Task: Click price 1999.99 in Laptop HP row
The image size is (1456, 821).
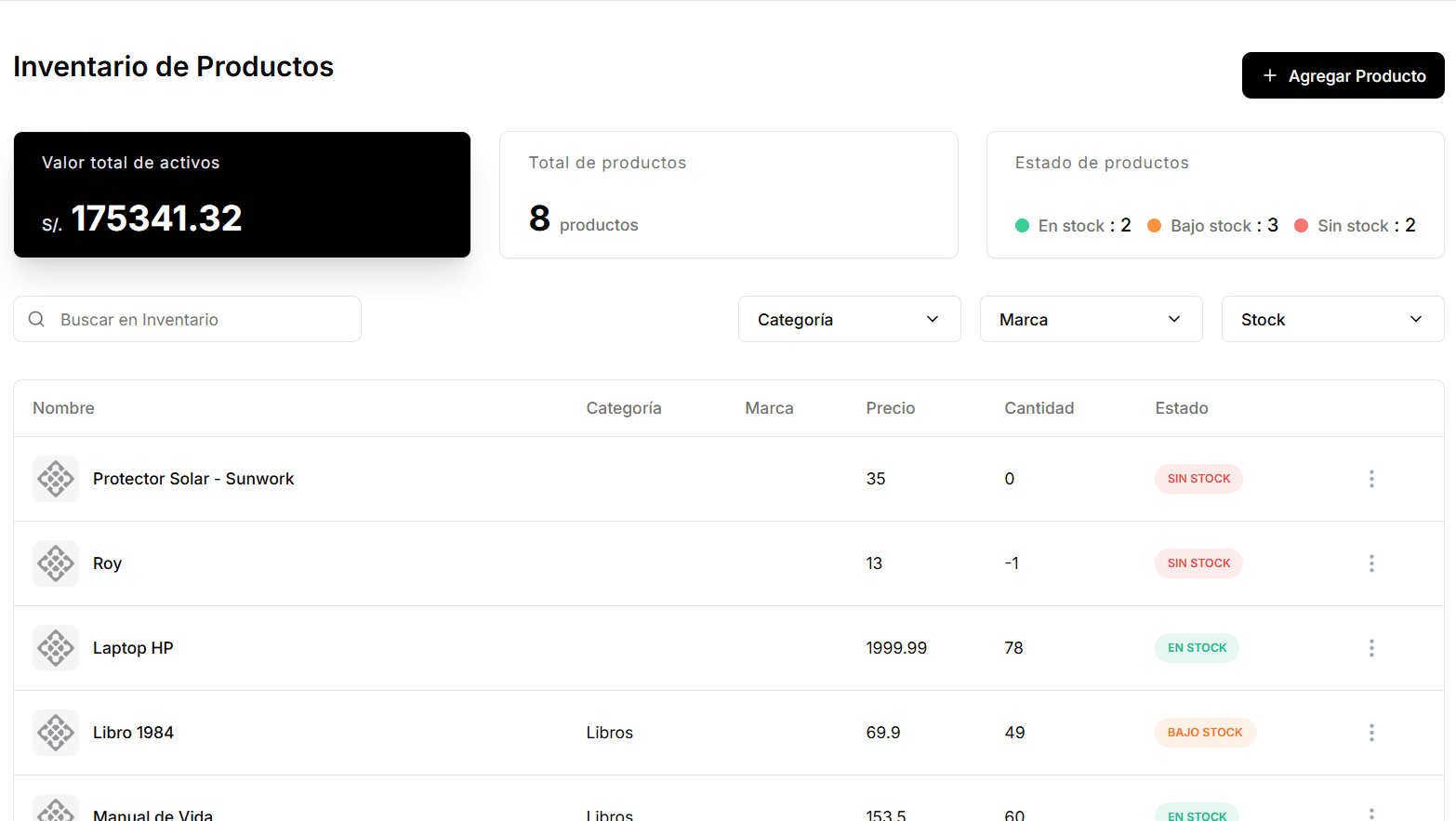Action: click(x=896, y=648)
